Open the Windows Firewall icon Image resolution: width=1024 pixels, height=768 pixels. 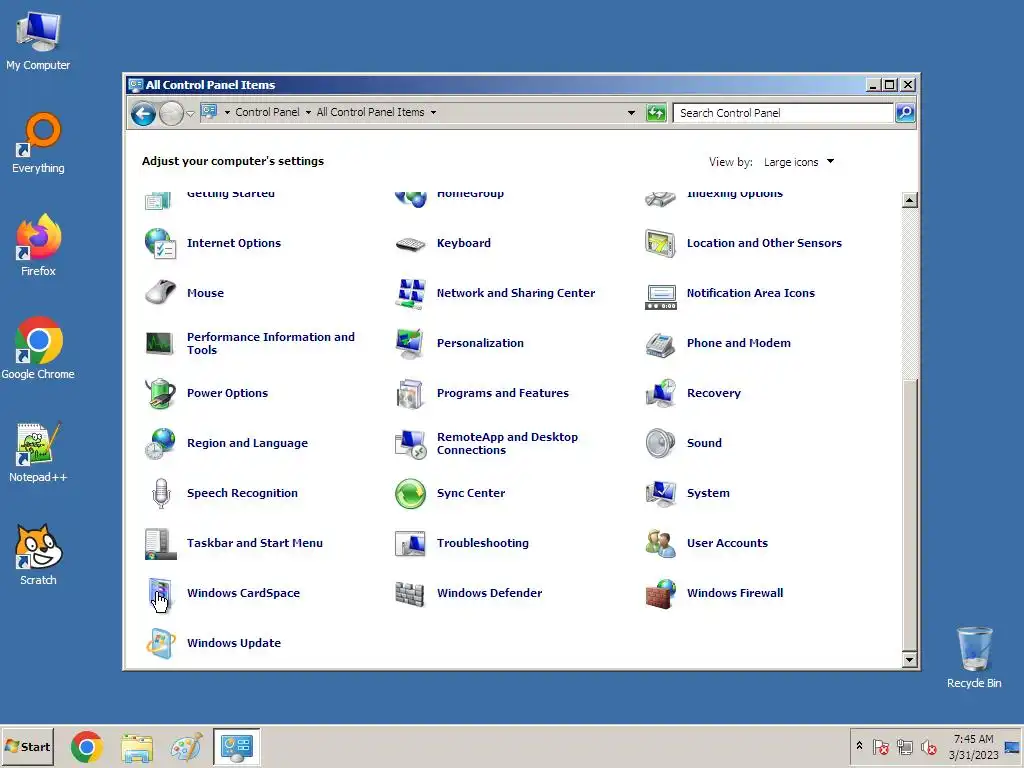point(660,594)
